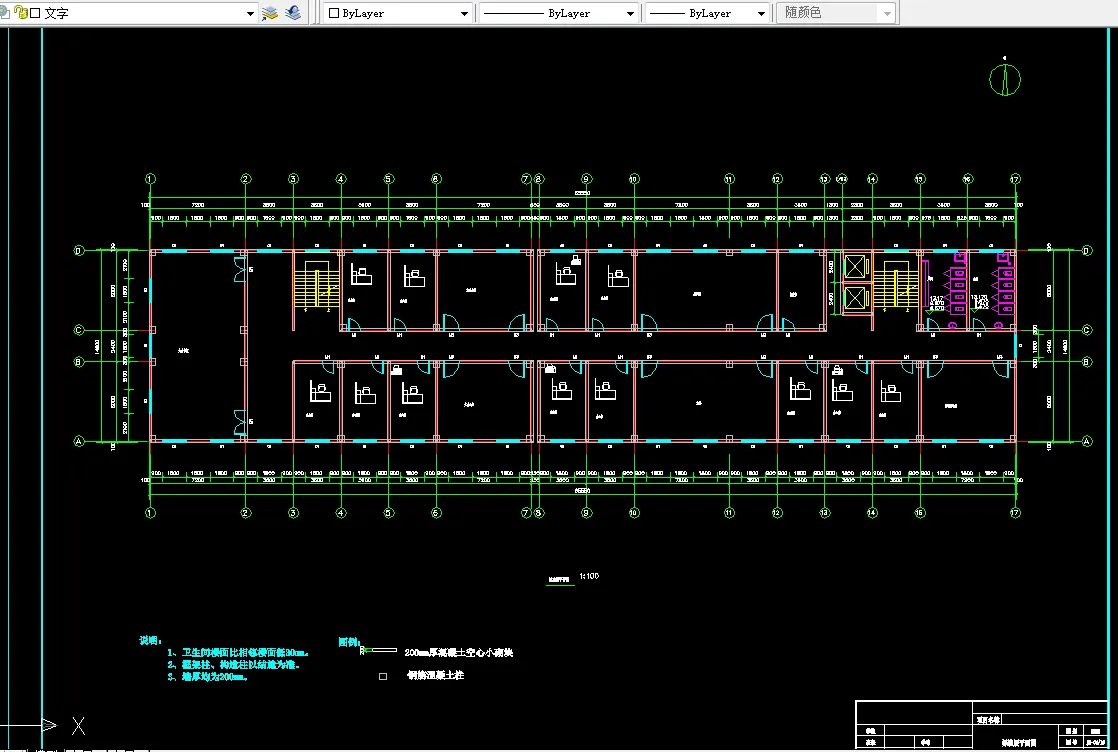Open the 文字 layer dropdown list
The width and height of the screenshot is (1118, 752).
pyautogui.click(x=250, y=13)
